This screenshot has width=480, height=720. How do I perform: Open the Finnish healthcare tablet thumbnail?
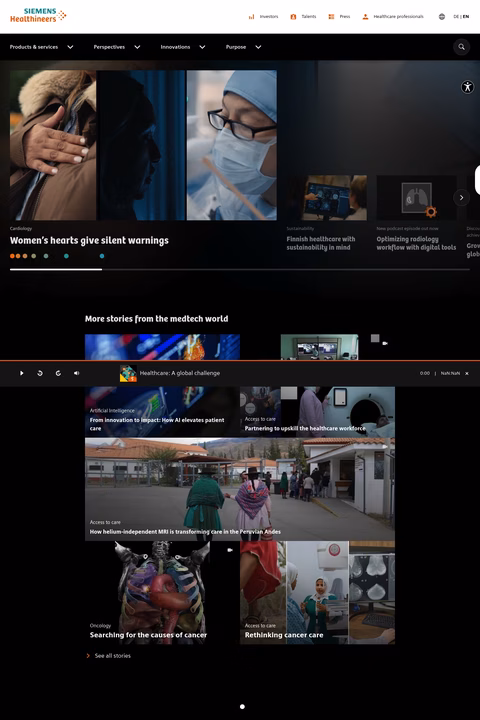[x=327, y=198]
